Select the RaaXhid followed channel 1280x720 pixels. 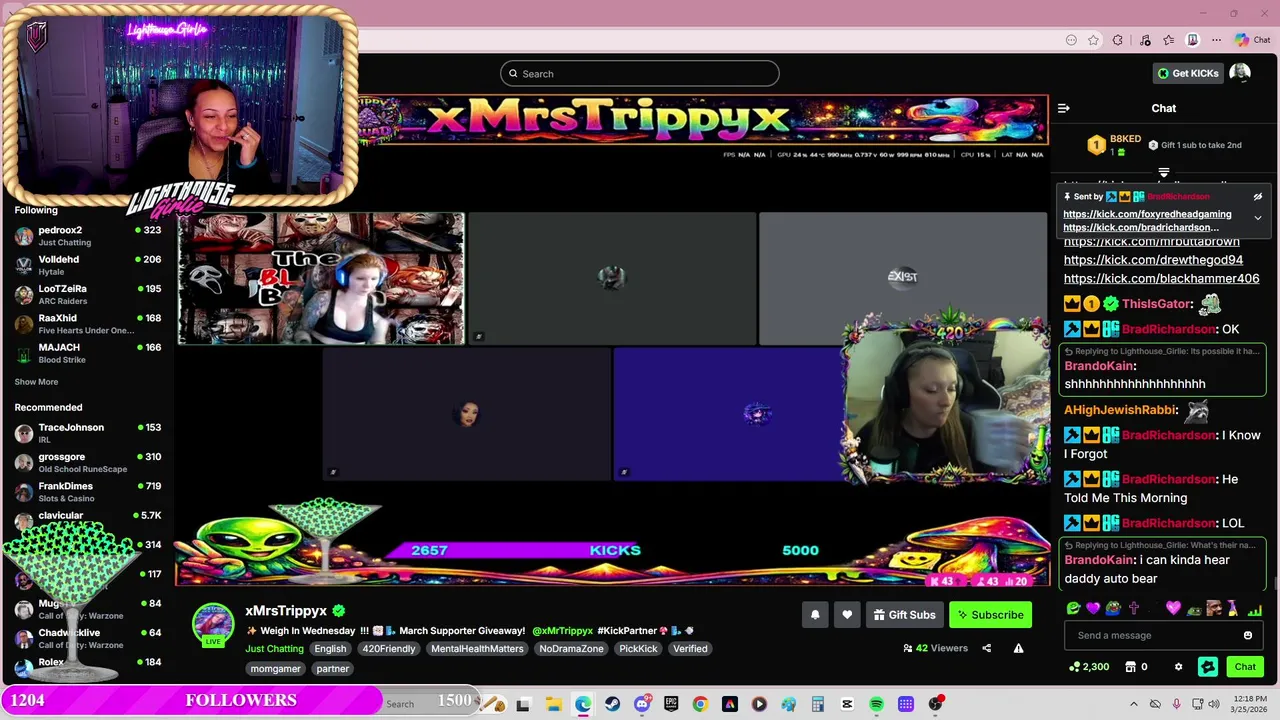coord(88,324)
